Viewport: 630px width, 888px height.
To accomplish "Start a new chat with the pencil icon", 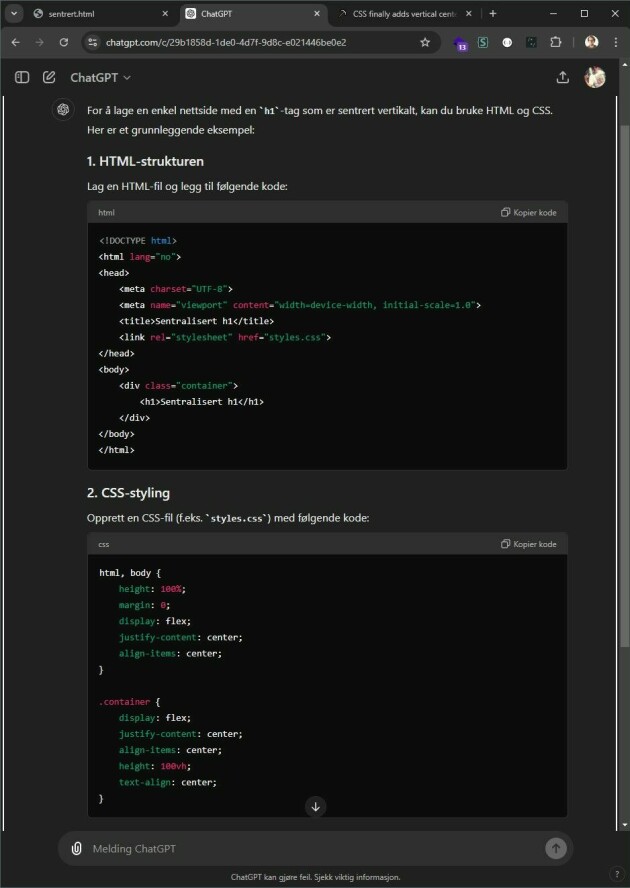I will pos(49,78).
